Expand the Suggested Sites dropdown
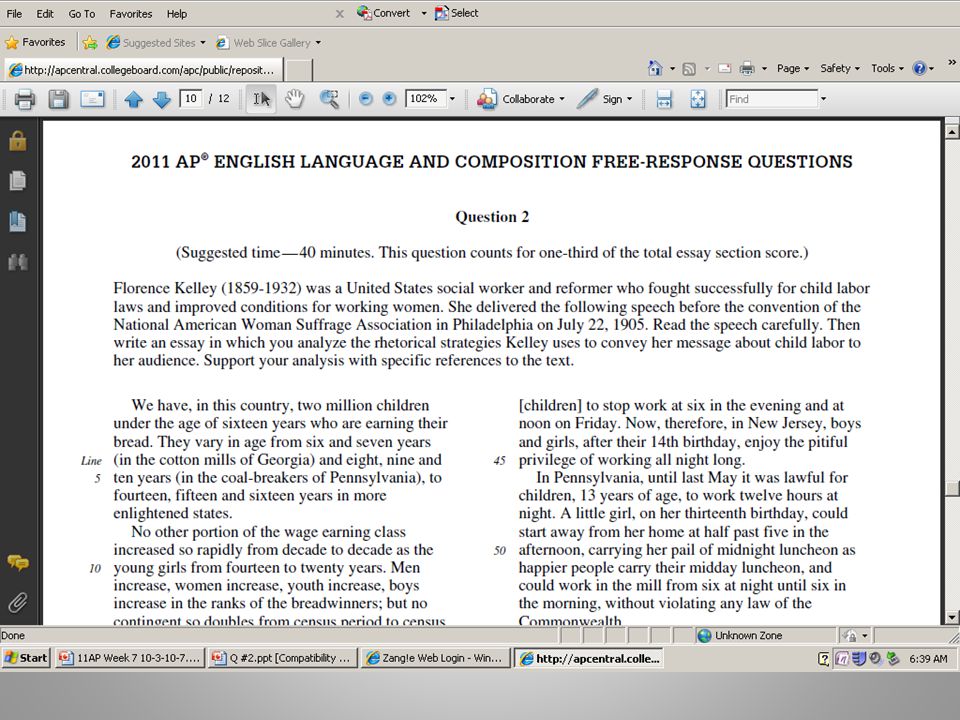 (203, 43)
